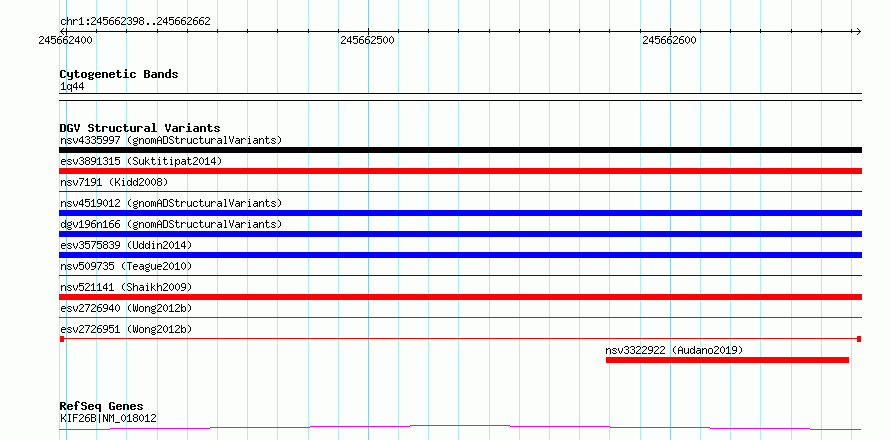Viewport: 890px width, 440px height.
Task: Click the nsv7191 (Kidd2008) label
Action: [x=114, y=182]
